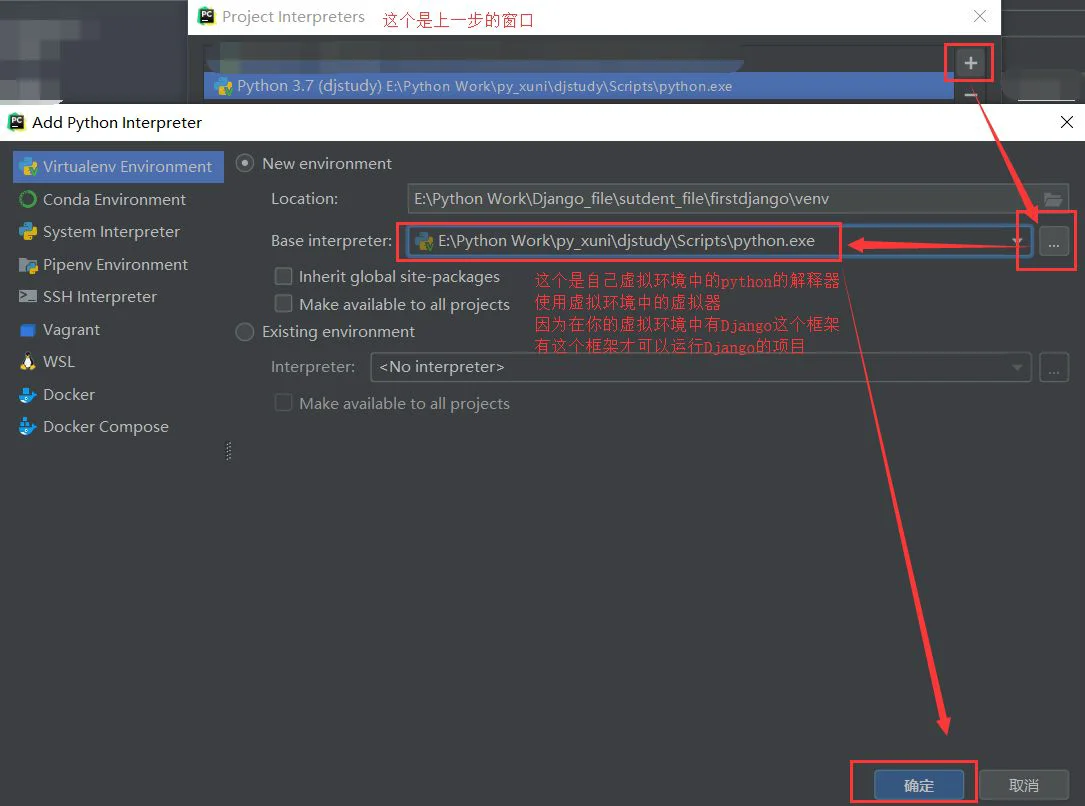The width and height of the screenshot is (1085, 806).
Task: Click Virtualenv Environment Python icon
Action: point(29,167)
